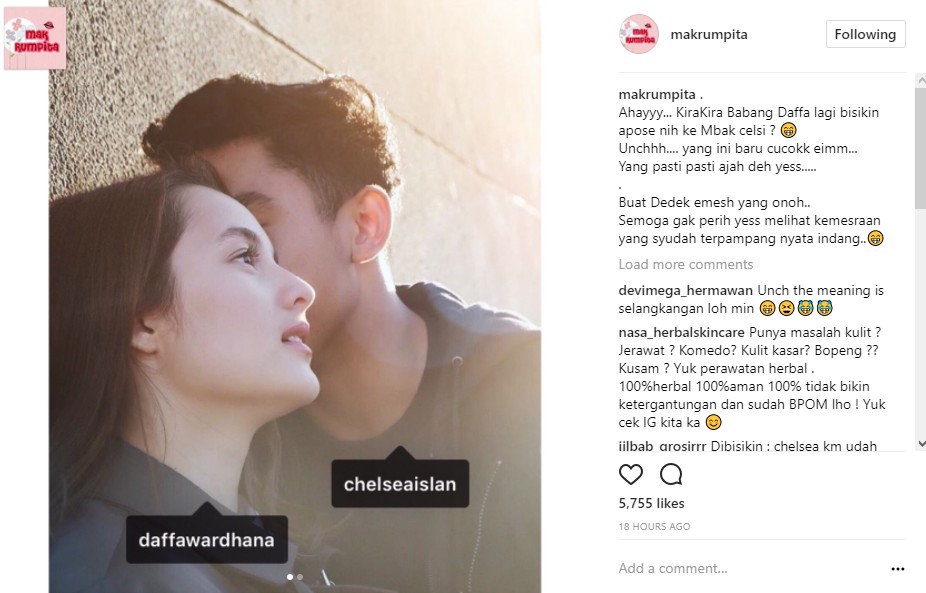Open the chelseaislan photo tag
This screenshot has width=926, height=593.
pos(400,483)
